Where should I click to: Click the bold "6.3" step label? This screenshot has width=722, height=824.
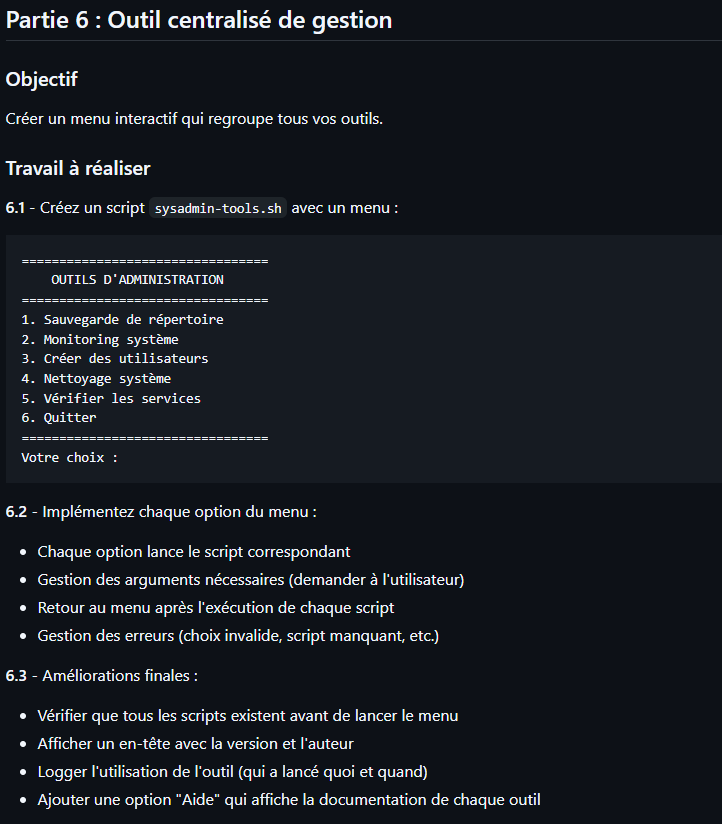15,676
